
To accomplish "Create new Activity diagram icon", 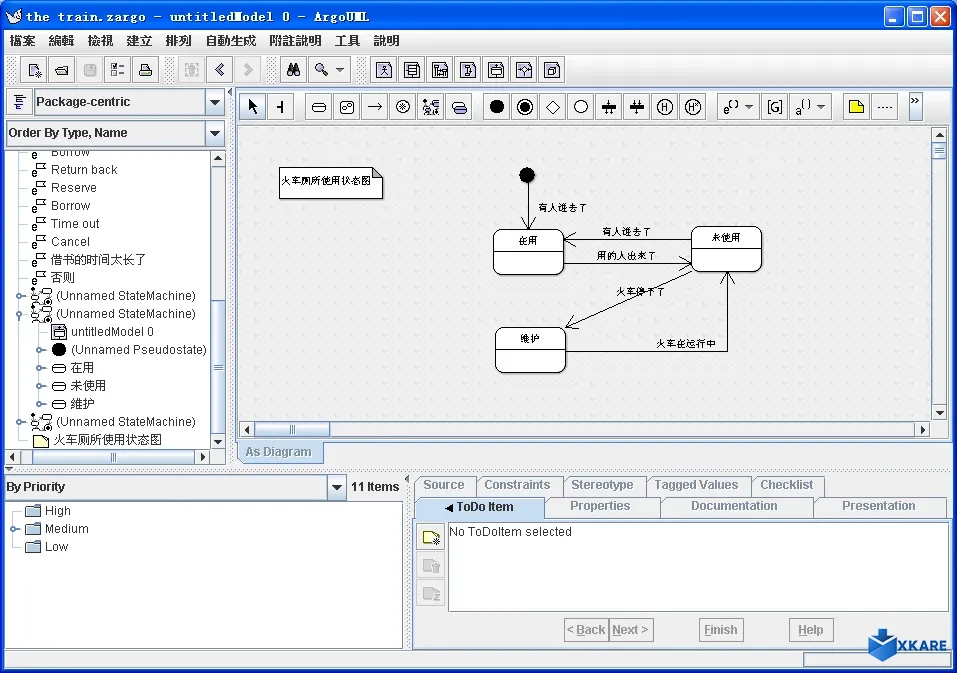I will (524, 70).
